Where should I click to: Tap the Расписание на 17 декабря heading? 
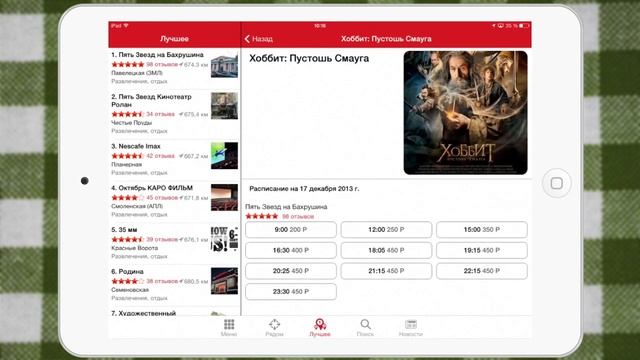pyautogui.click(x=304, y=189)
